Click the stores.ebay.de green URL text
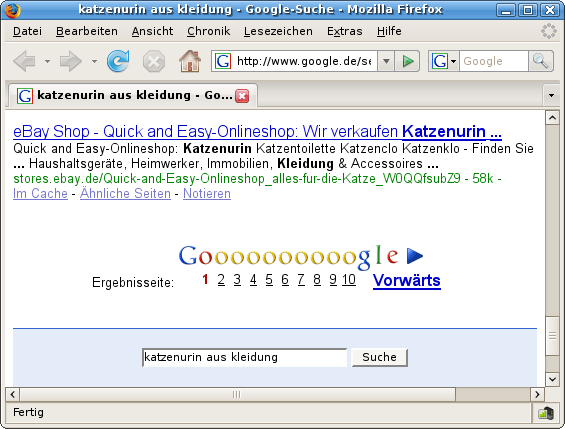This screenshot has width=565, height=429. click(x=237, y=179)
